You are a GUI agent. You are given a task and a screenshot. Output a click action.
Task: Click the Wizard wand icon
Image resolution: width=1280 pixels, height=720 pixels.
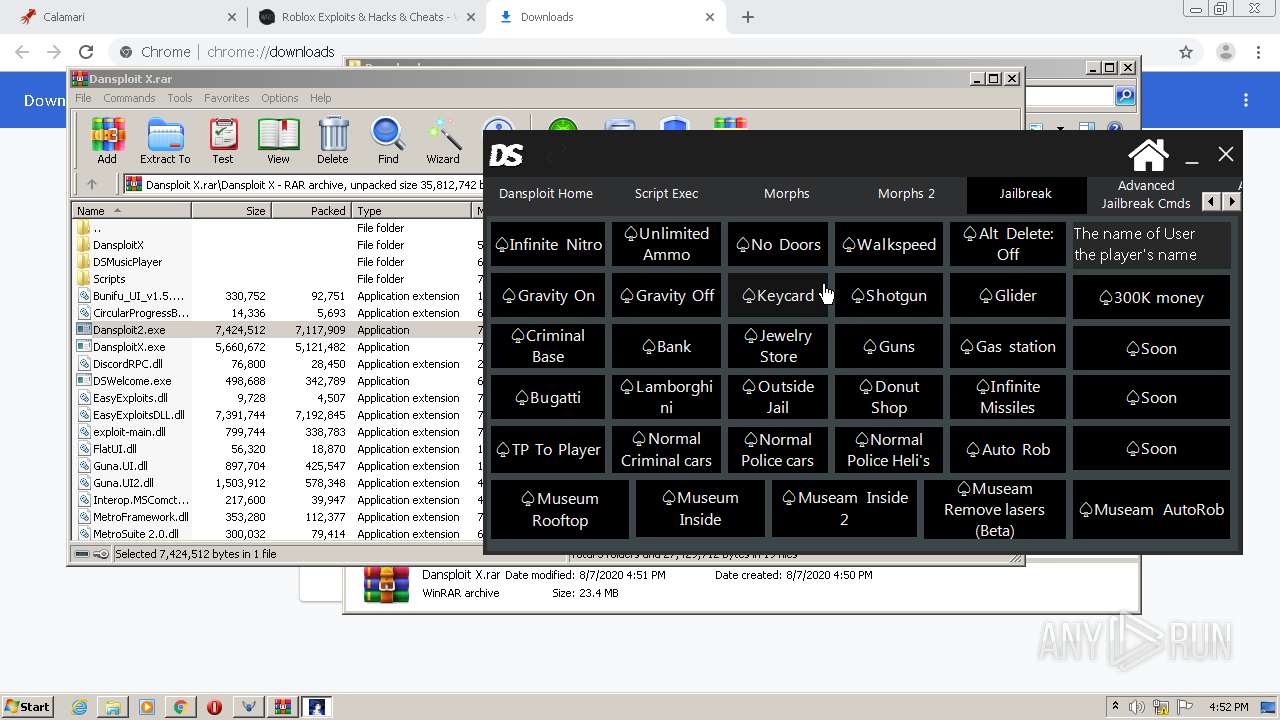click(x=443, y=141)
